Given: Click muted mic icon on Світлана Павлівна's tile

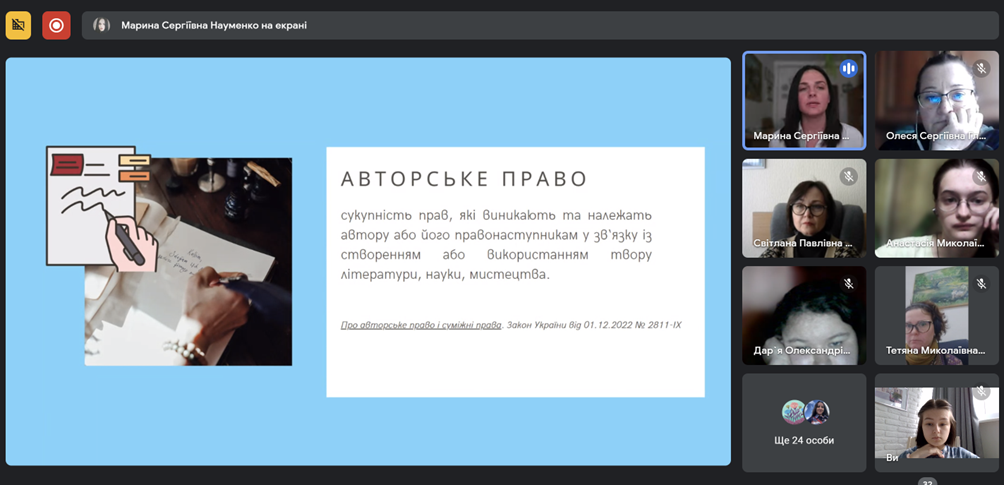Looking at the screenshot, I should tap(849, 176).
